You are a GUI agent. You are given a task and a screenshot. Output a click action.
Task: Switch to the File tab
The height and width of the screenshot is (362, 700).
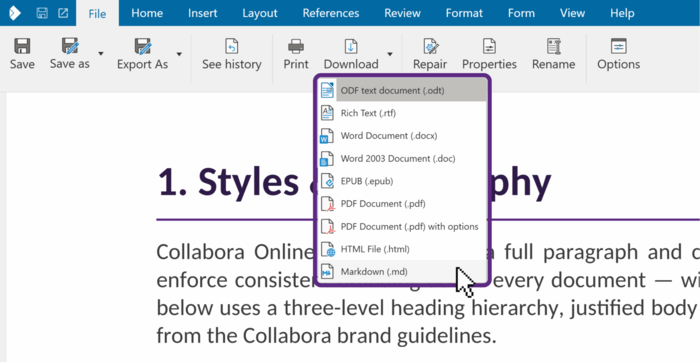coord(97,13)
